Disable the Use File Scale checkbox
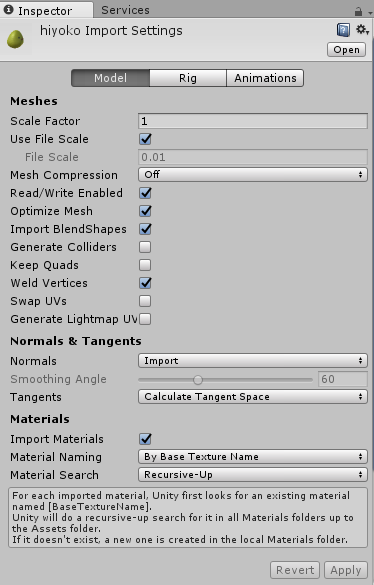The height and width of the screenshot is (585, 374). click(145, 139)
